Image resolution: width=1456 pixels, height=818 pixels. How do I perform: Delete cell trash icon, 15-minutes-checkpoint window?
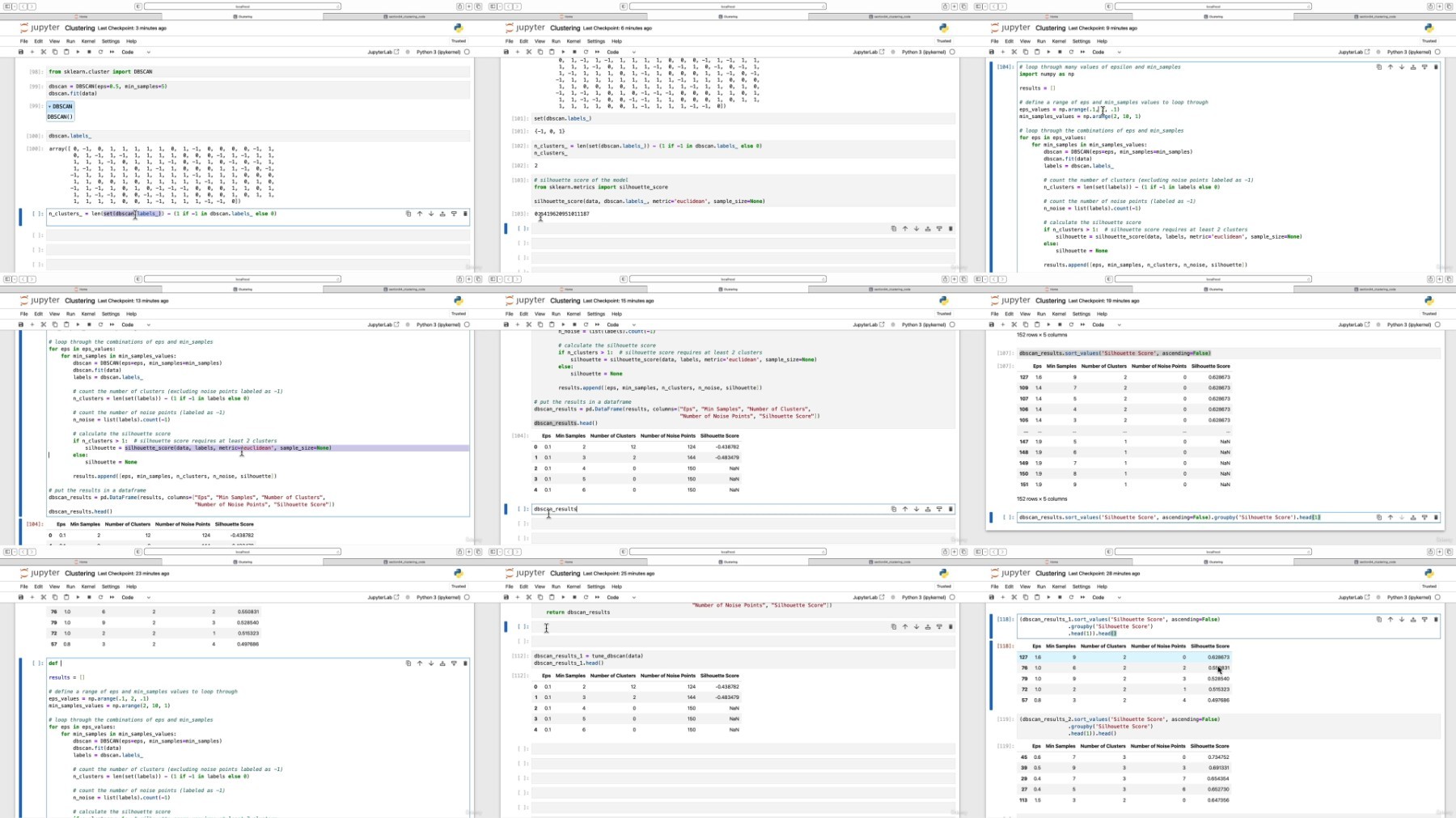coord(950,509)
